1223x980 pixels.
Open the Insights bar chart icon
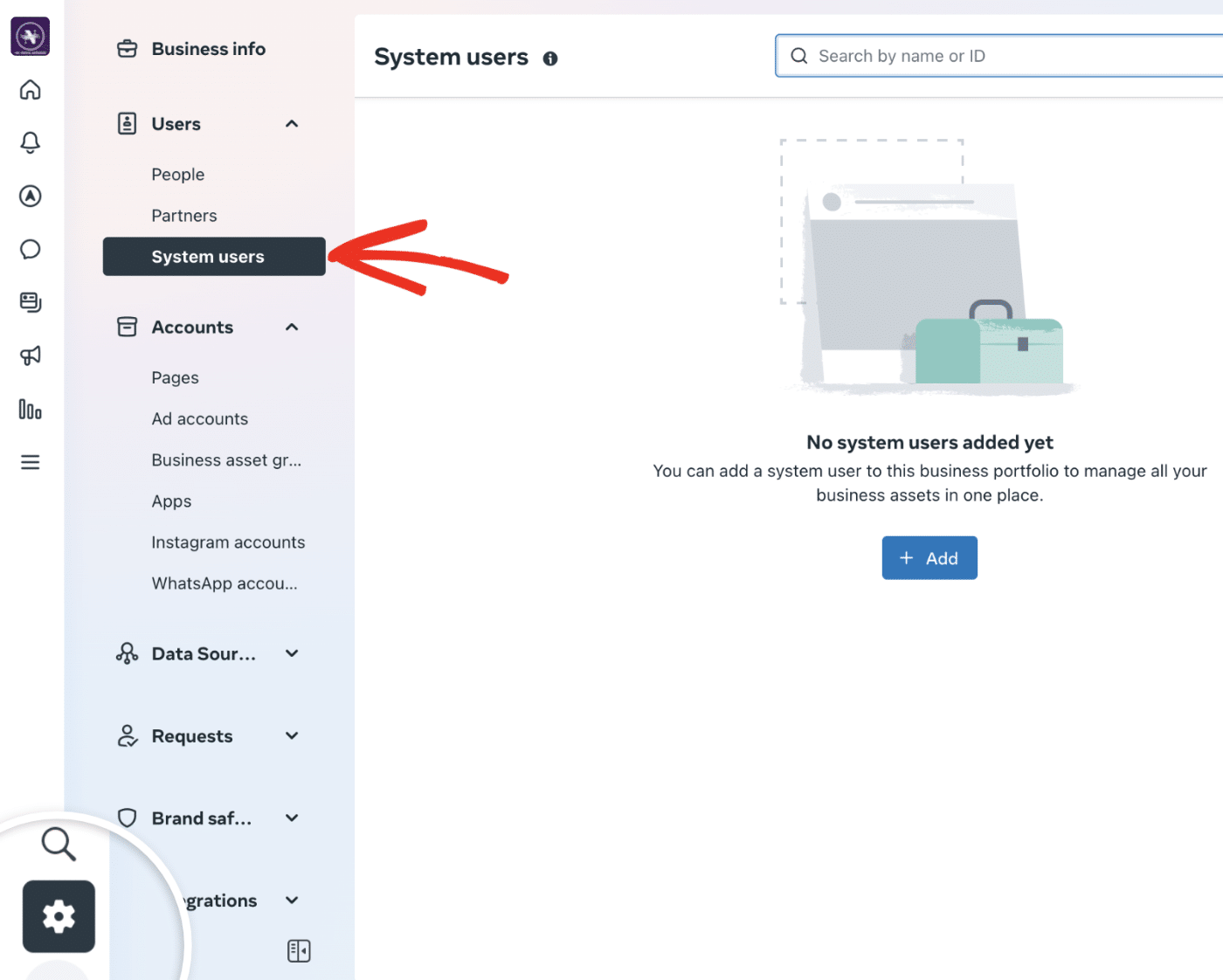(x=30, y=409)
